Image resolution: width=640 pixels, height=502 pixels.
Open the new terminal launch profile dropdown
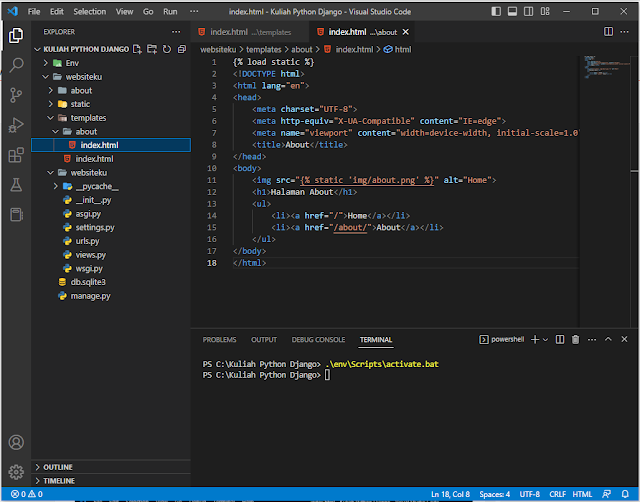pos(546,340)
